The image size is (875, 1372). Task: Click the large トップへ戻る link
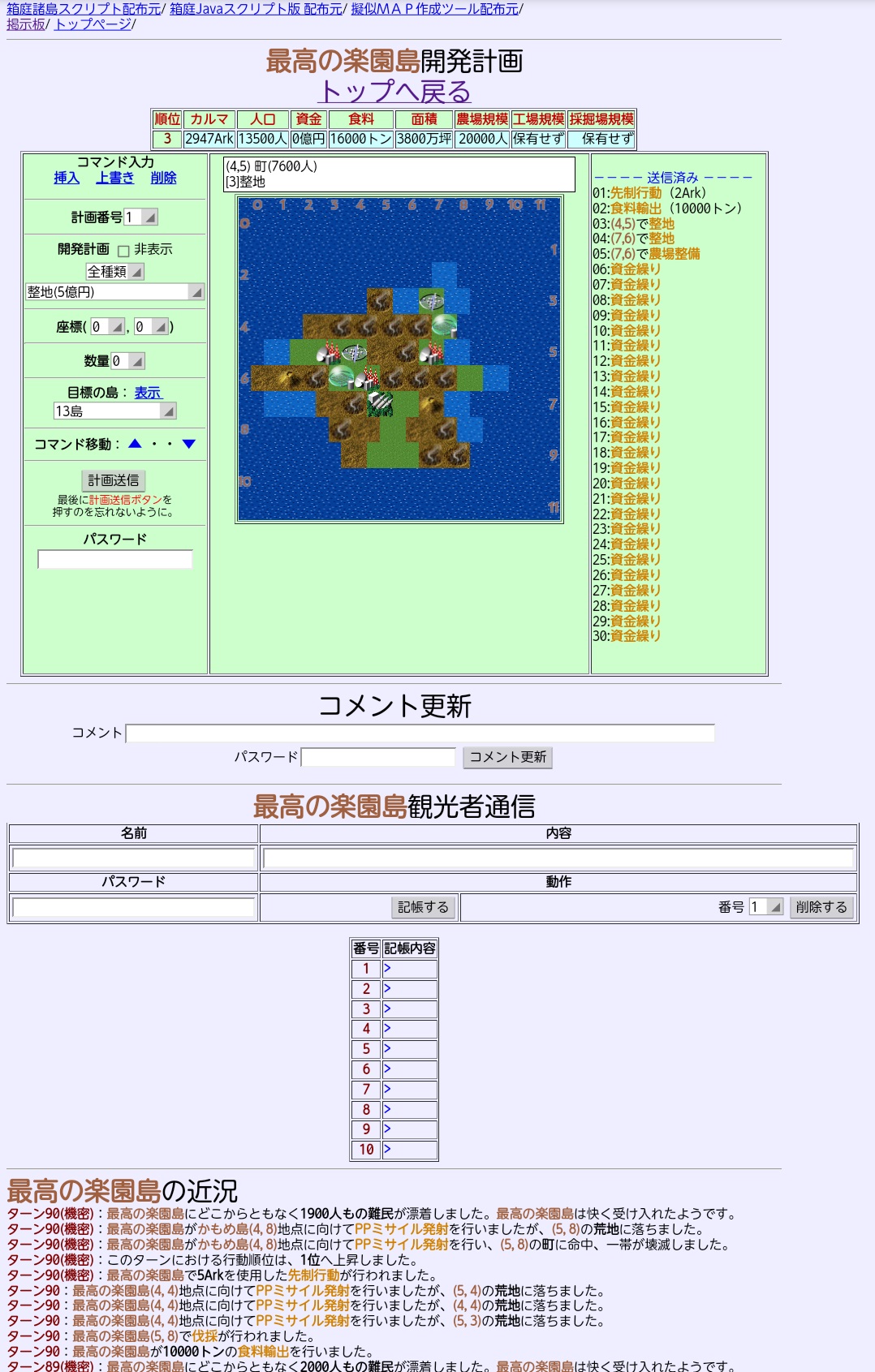coord(394,92)
